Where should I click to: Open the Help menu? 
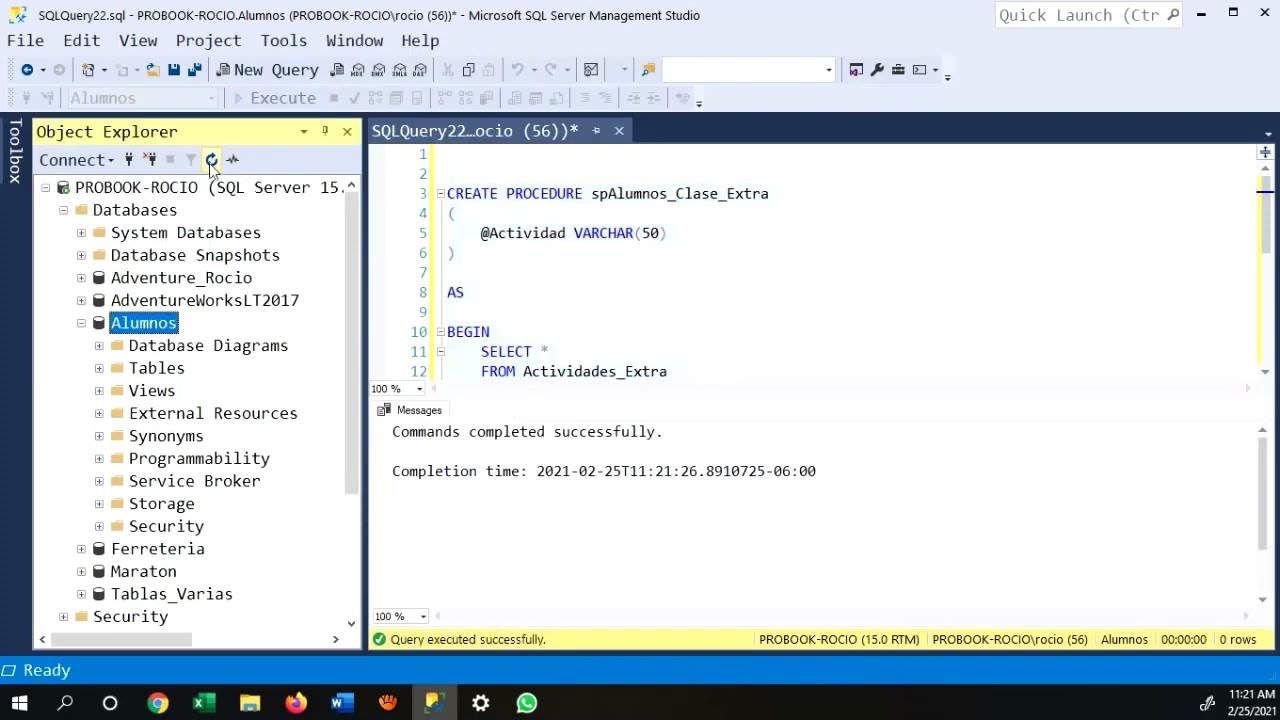tap(420, 41)
